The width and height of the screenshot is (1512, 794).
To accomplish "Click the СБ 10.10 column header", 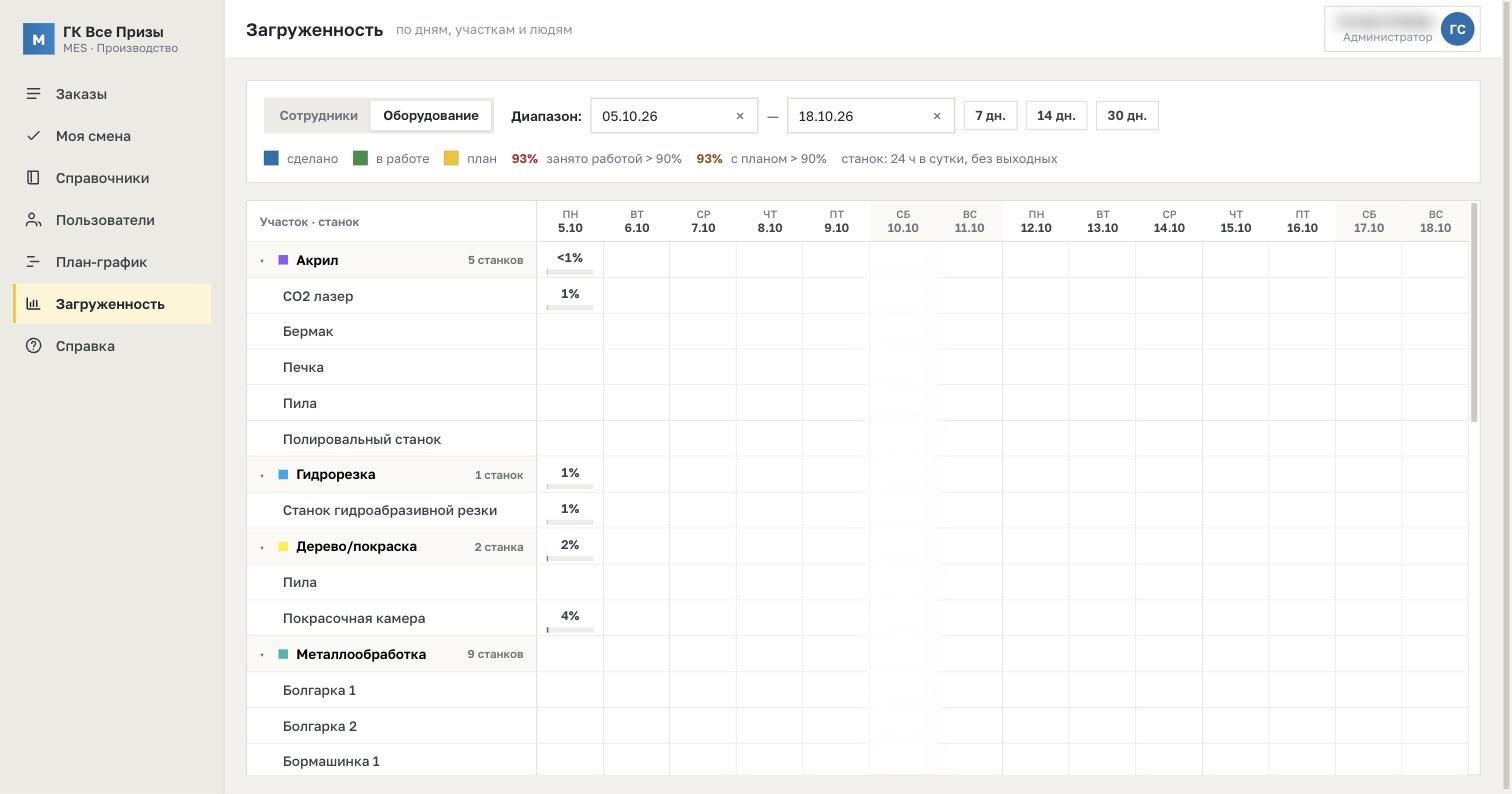I will click(x=903, y=221).
